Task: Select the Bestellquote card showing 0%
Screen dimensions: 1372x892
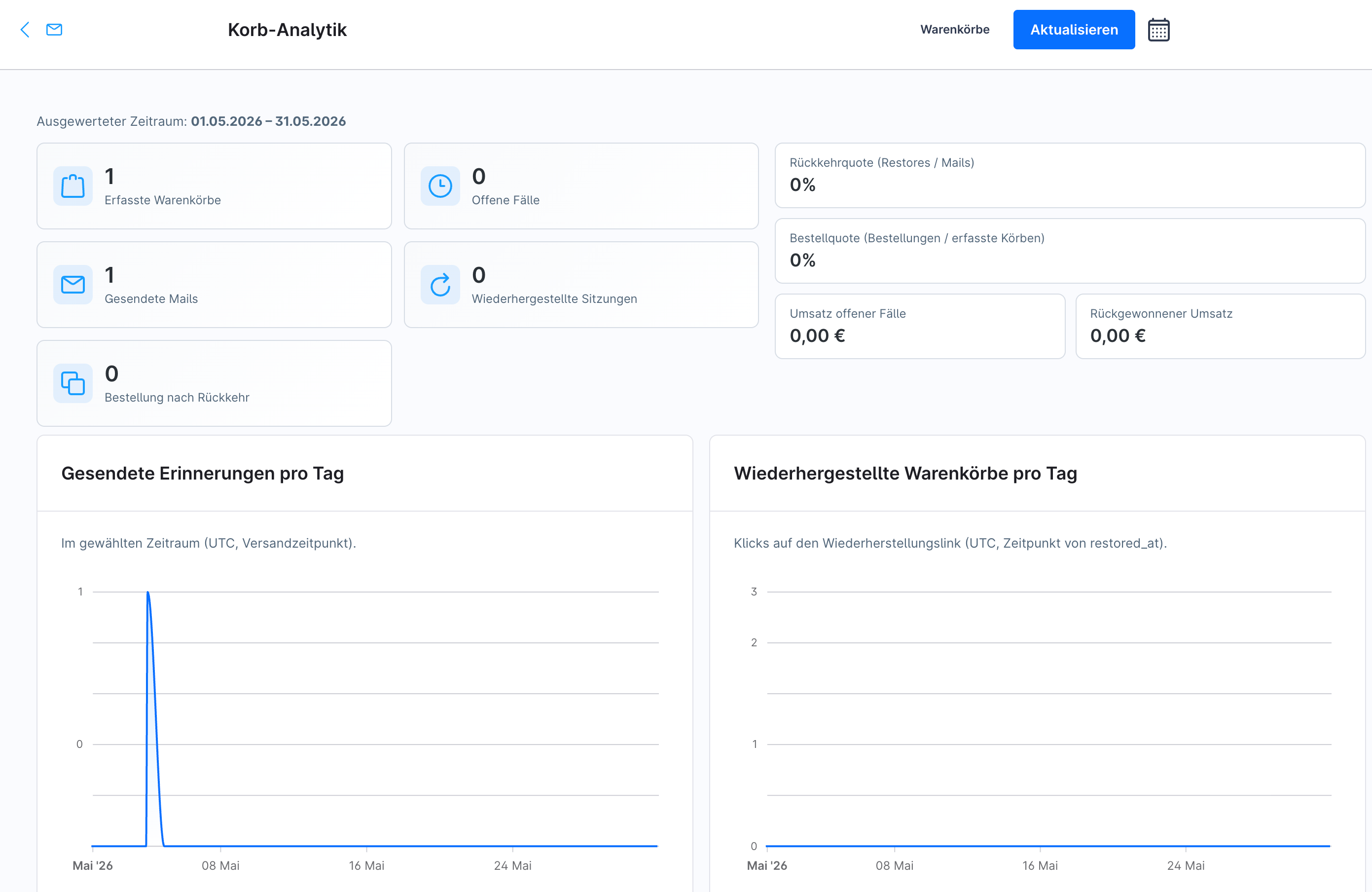Action: click(x=1070, y=251)
